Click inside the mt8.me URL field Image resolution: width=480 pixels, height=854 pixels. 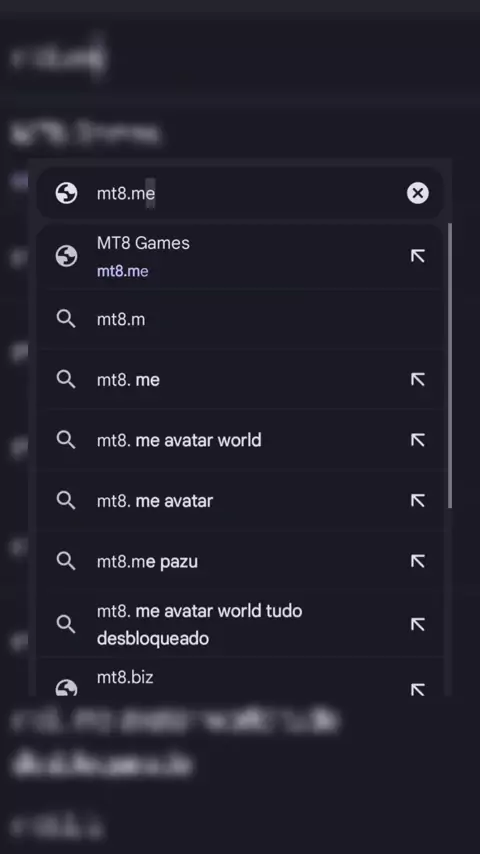(x=240, y=193)
